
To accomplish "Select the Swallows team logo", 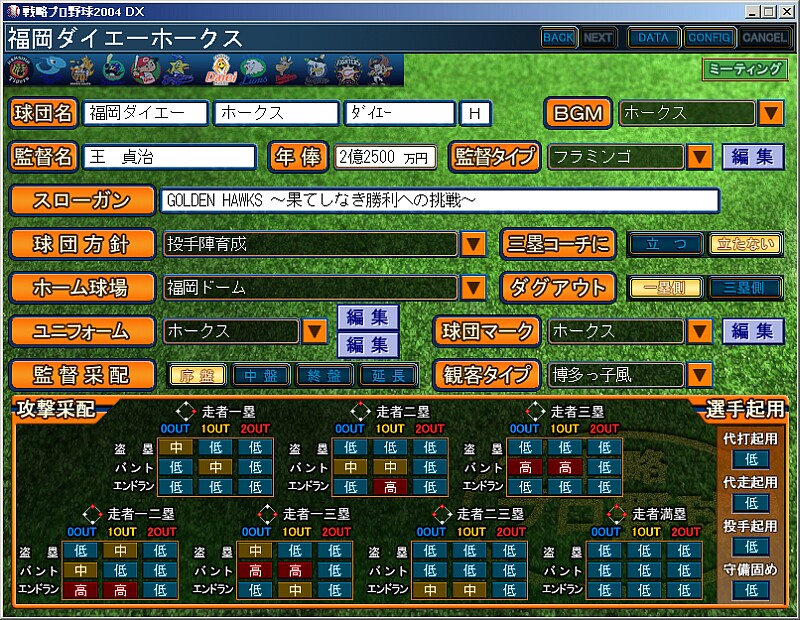I will (112, 70).
